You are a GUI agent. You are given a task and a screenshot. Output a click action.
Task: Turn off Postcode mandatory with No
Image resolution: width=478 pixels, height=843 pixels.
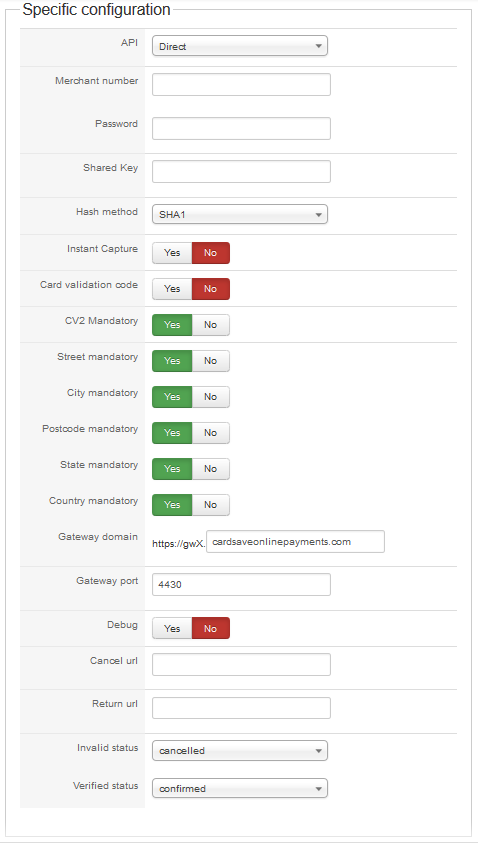[x=211, y=433]
